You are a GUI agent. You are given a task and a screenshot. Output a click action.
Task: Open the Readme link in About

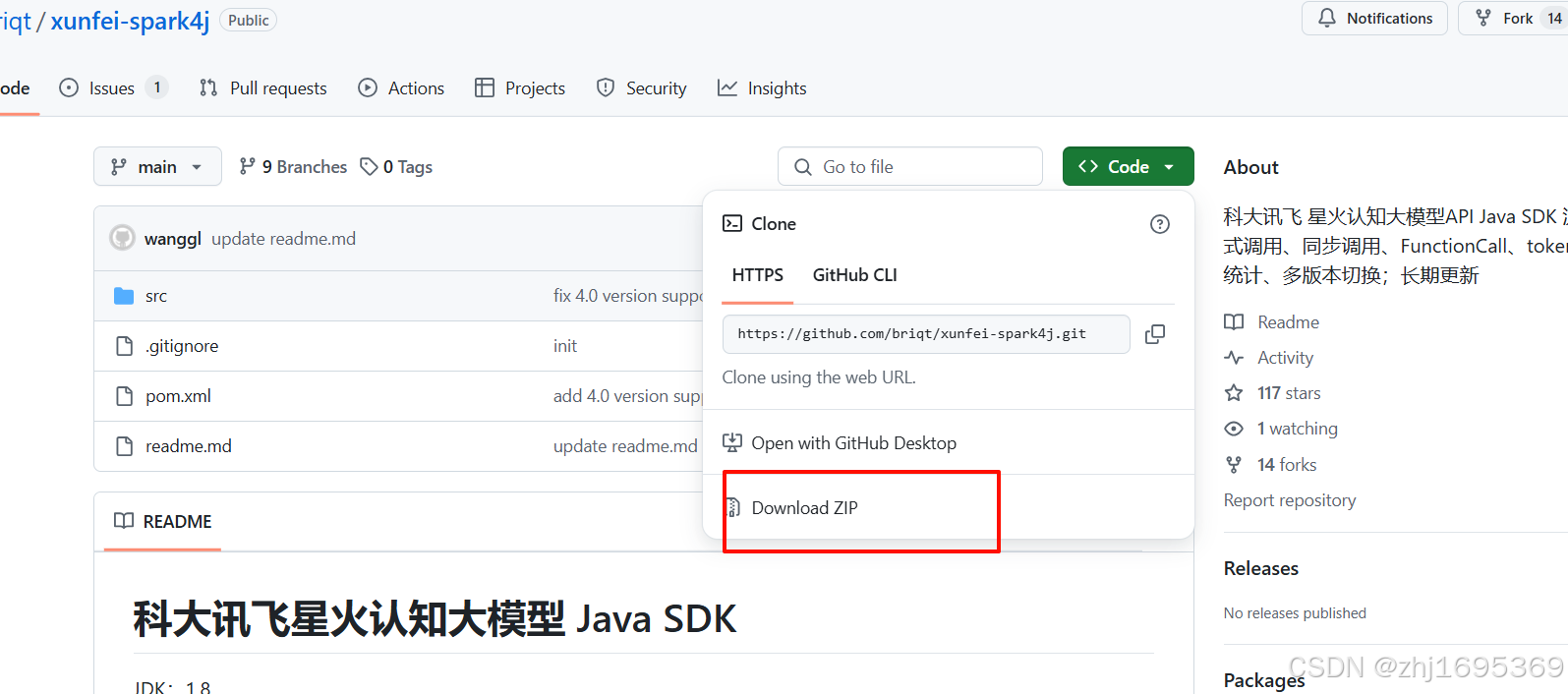pyautogui.click(x=1288, y=322)
